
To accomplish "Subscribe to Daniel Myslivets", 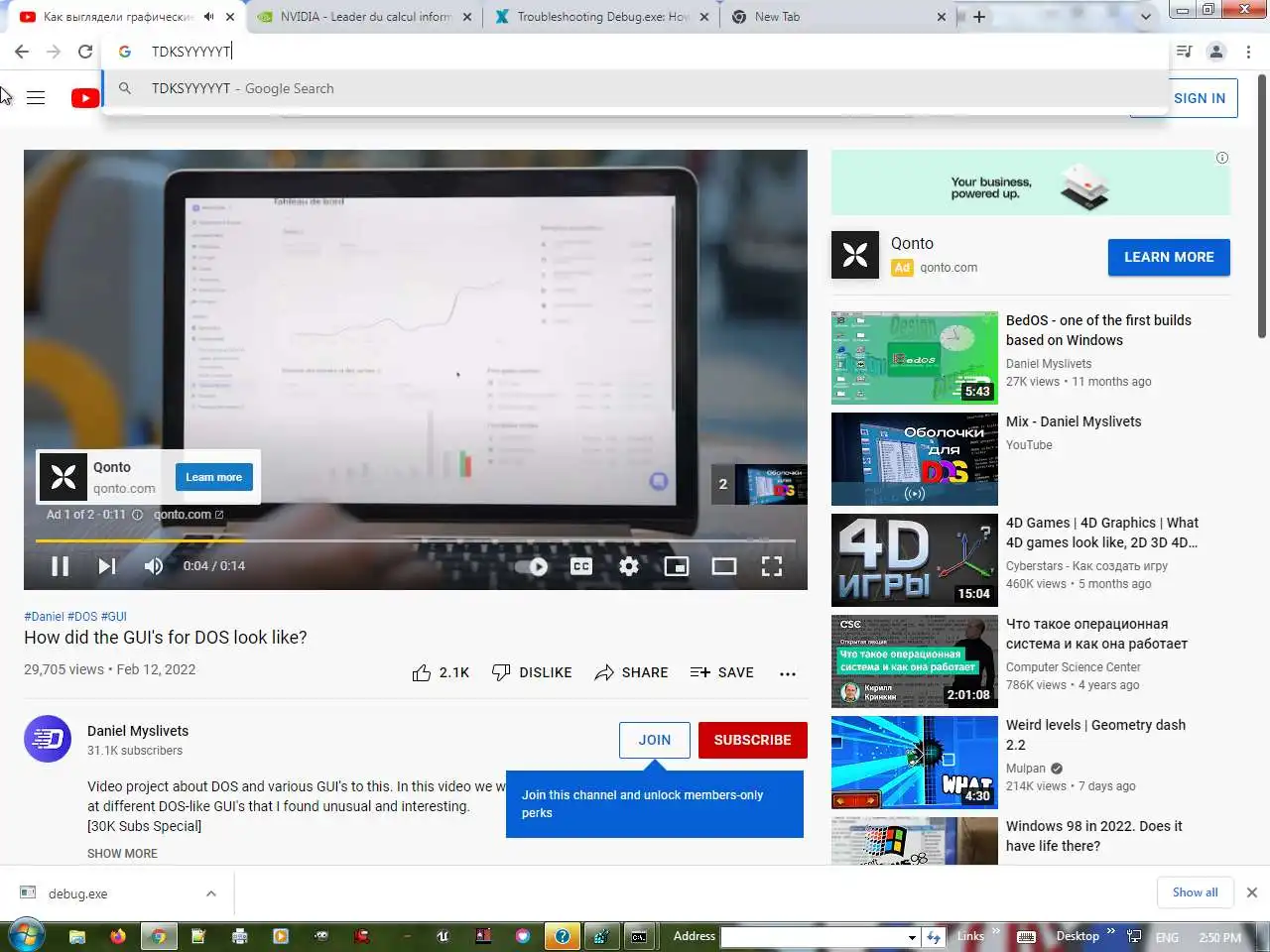I will click(x=753, y=740).
